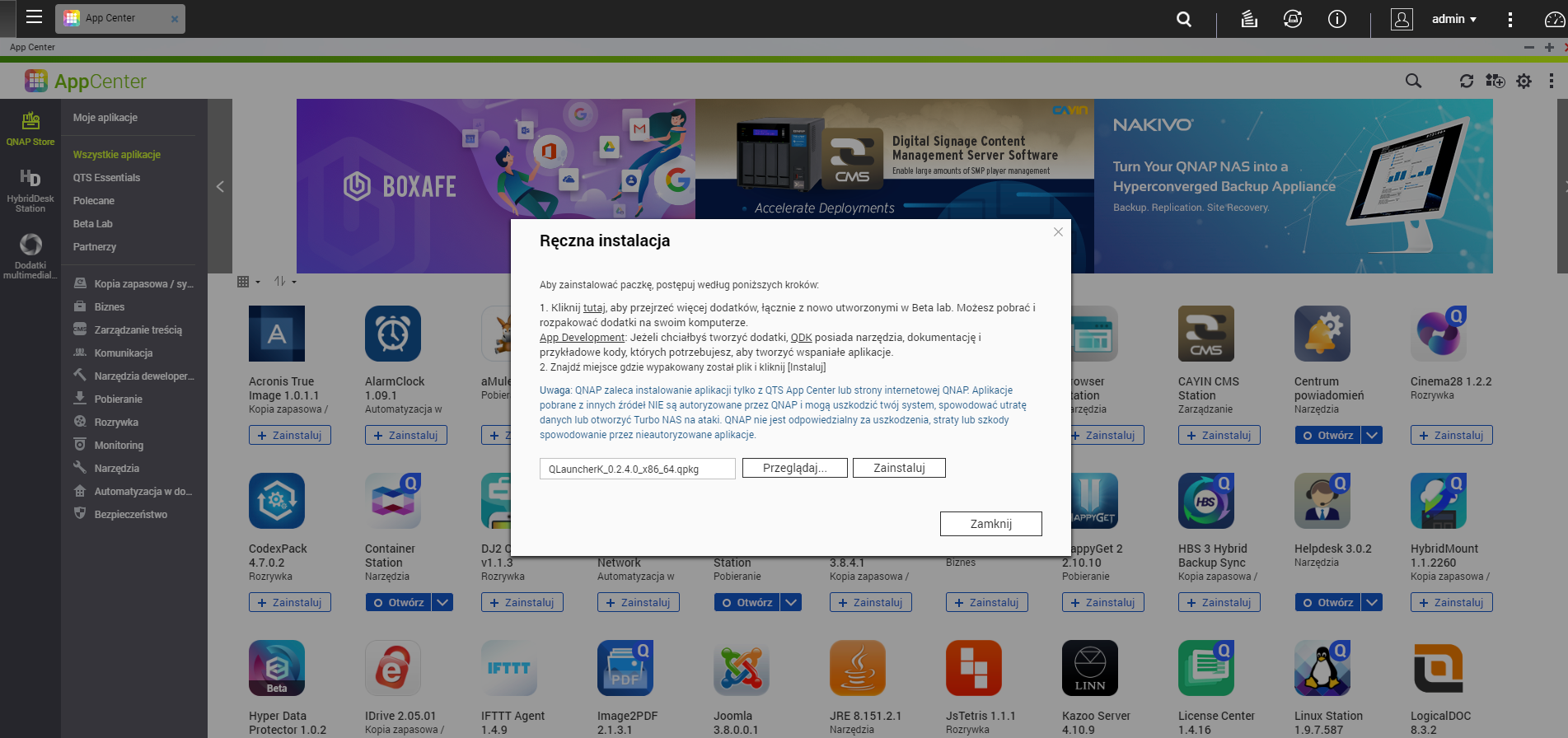The height and width of the screenshot is (738, 1568).
Task: Click the Przeglądaj... browse button
Action: tap(795, 468)
